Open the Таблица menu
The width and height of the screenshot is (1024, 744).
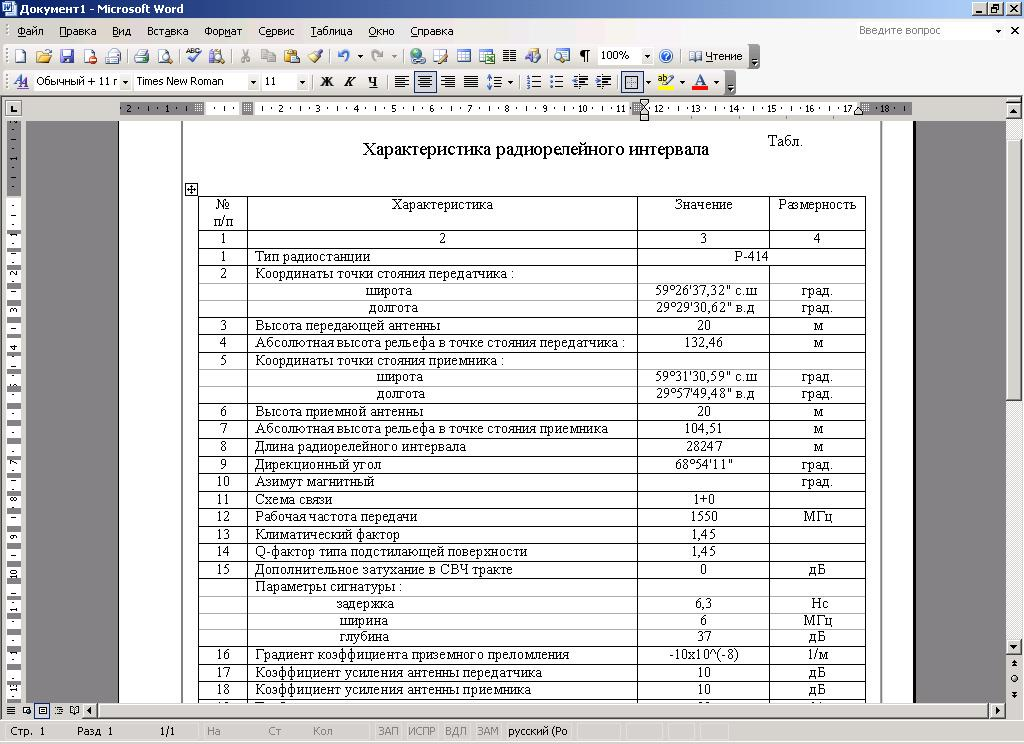pyautogui.click(x=331, y=31)
